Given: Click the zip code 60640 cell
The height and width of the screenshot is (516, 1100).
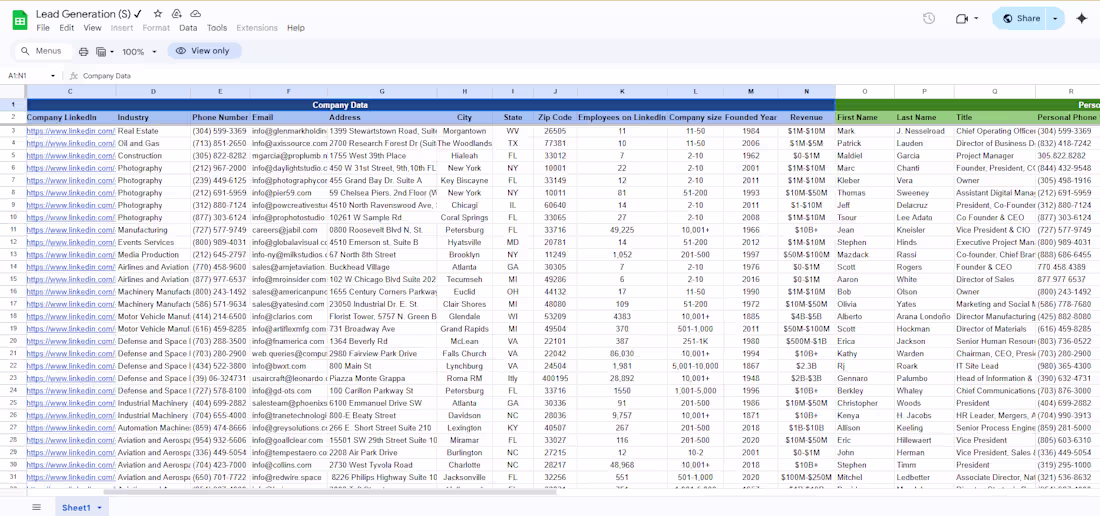Looking at the screenshot, I should click(x=555, y=205).
